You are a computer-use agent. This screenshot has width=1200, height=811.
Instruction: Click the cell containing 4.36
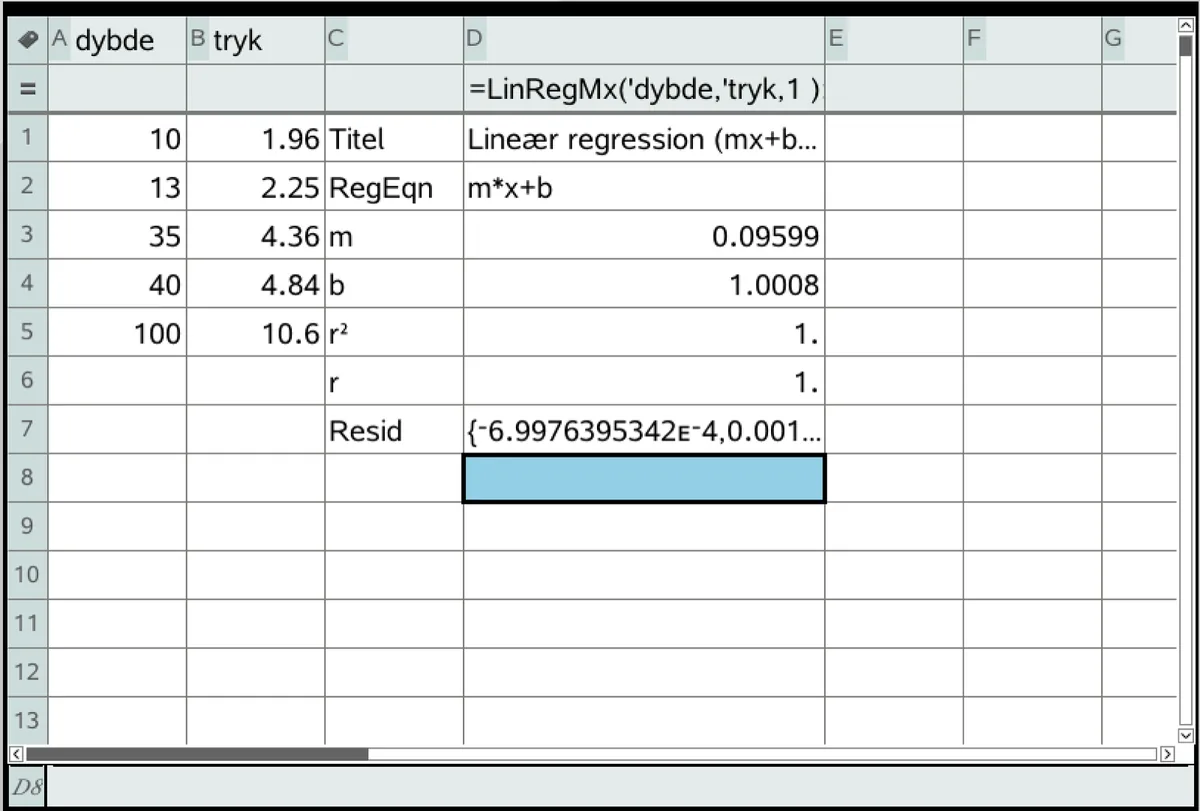255,236
